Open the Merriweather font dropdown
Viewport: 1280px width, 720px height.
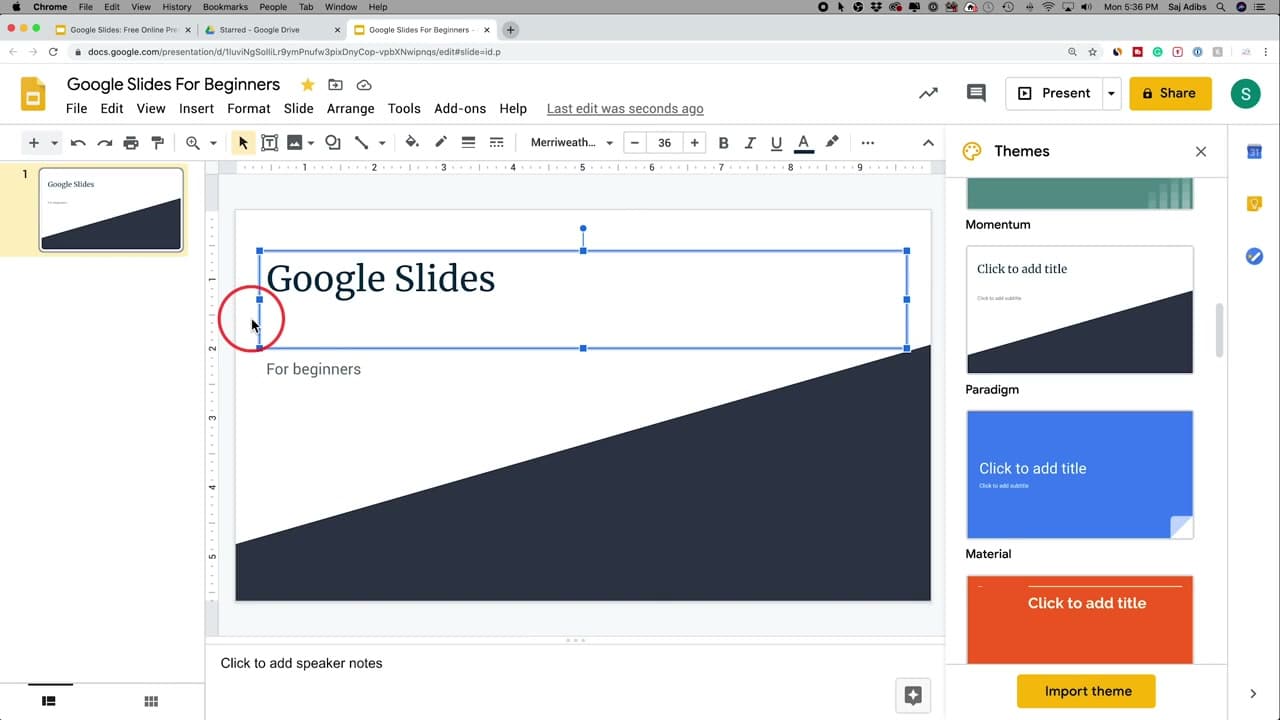pos(571,143)
